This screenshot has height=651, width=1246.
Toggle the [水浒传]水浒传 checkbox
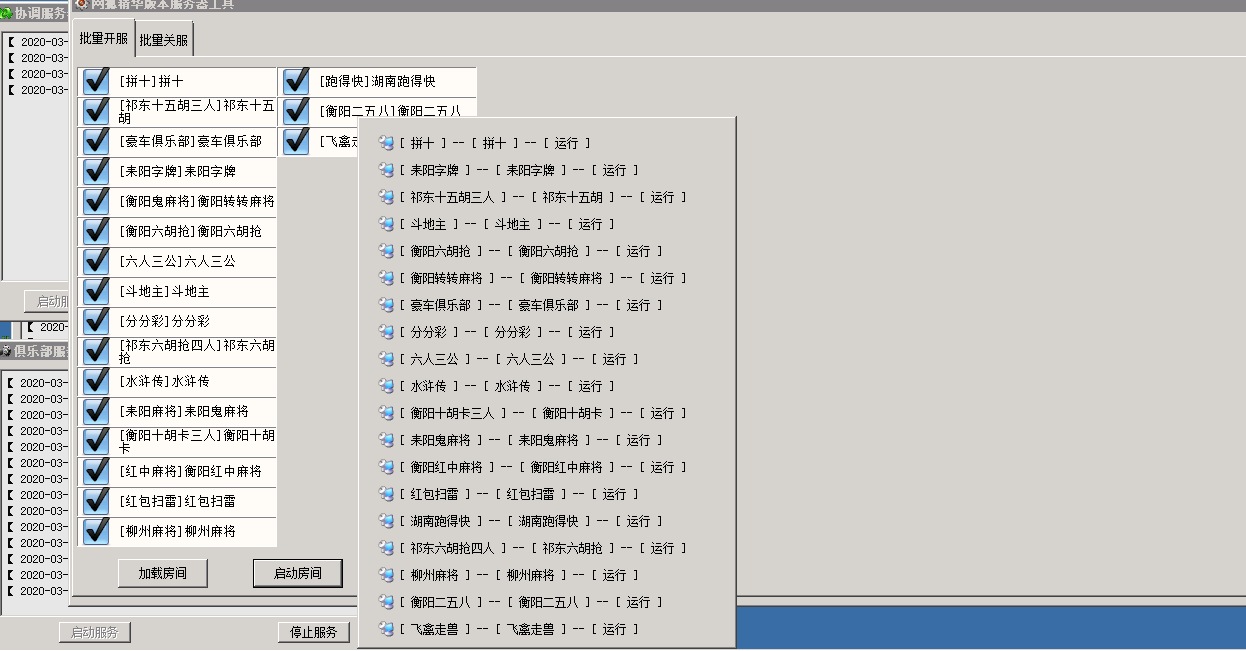(96, 382)
